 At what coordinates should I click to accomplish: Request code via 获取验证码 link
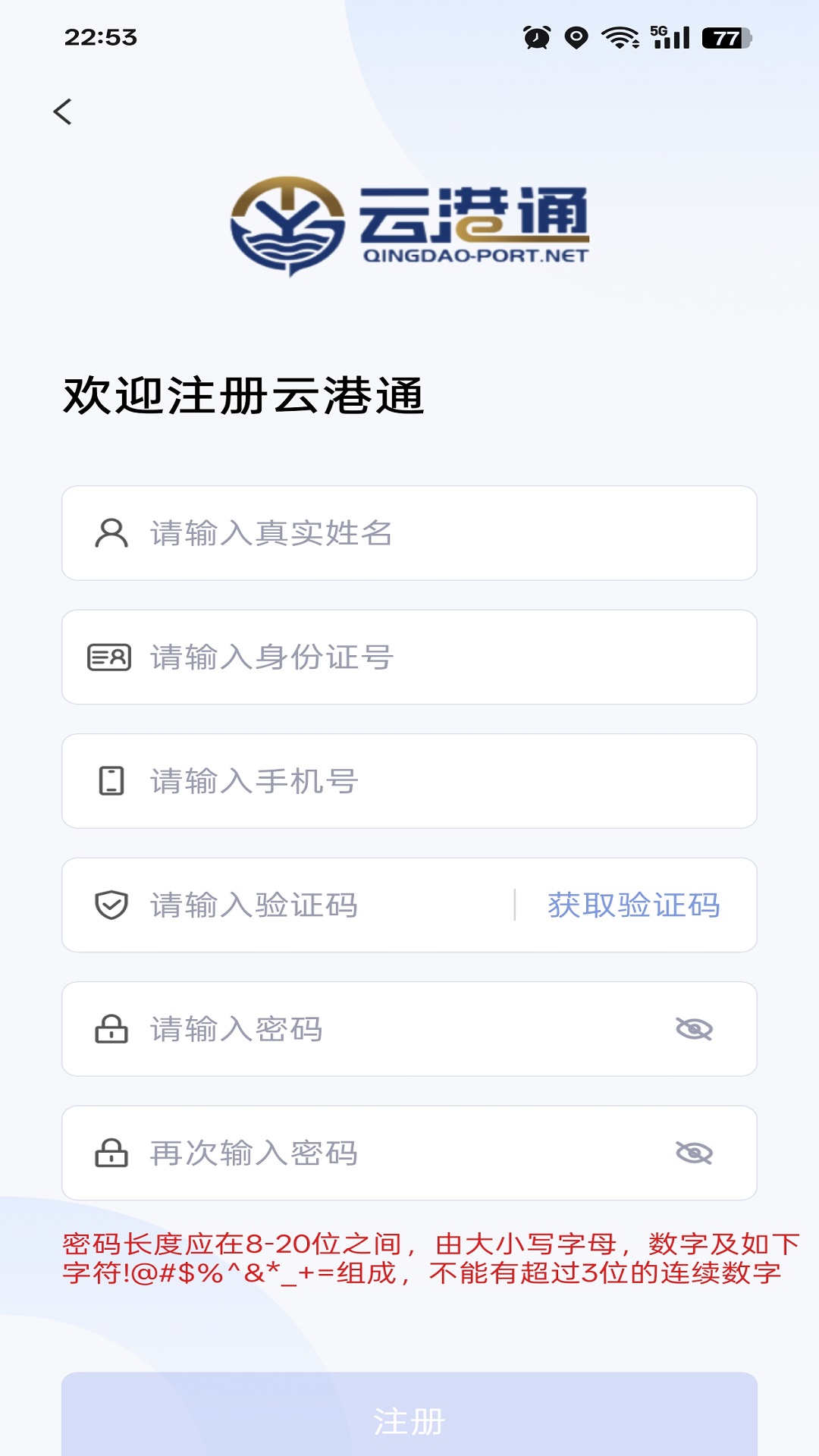pos(634,905)
